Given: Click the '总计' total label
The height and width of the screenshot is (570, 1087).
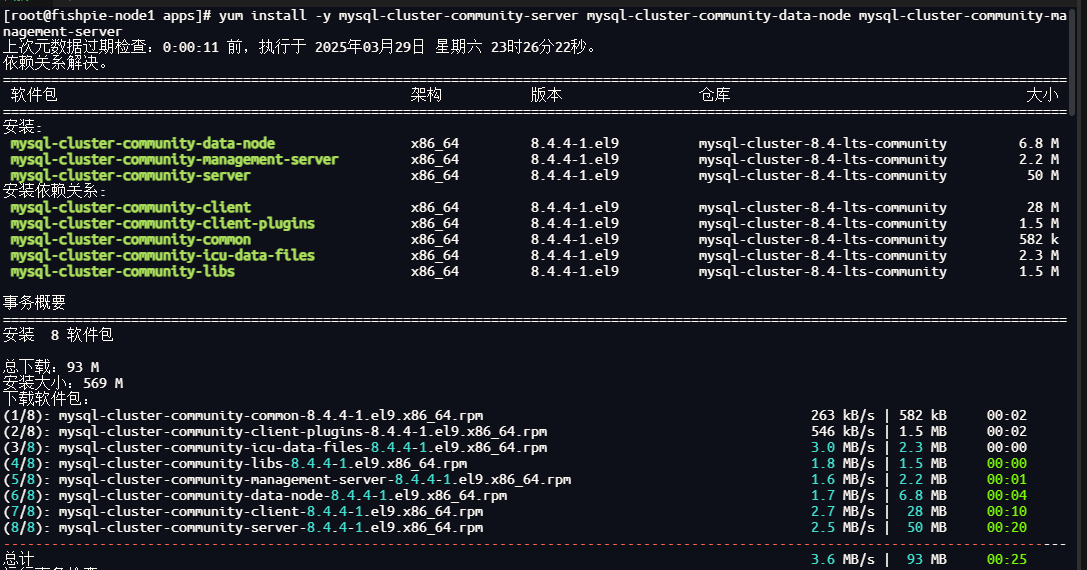Looking at the screenshot, I should point(19,559).
